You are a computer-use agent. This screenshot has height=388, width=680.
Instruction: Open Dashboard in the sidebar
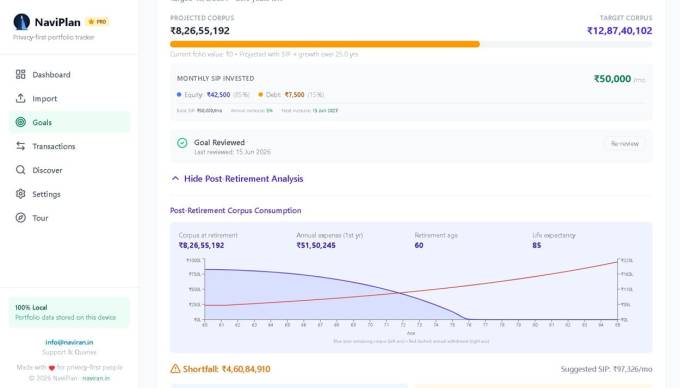pyautogui.click(x=69, y=75)
